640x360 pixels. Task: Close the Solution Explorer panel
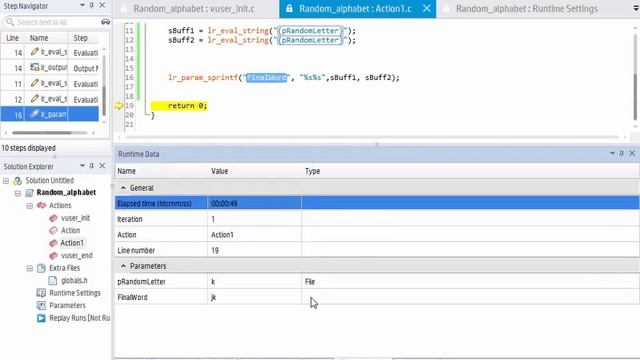point(102,166)
